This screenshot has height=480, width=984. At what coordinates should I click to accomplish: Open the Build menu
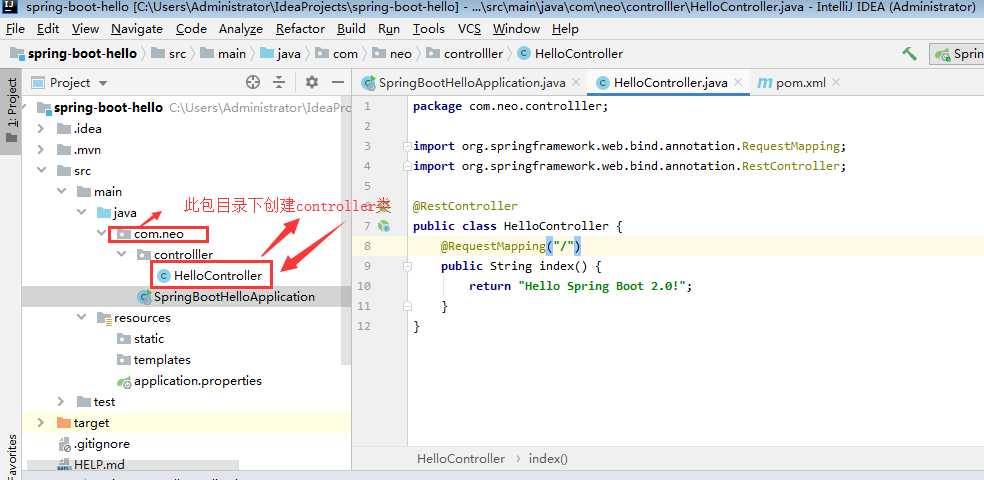tap(351, 29)
